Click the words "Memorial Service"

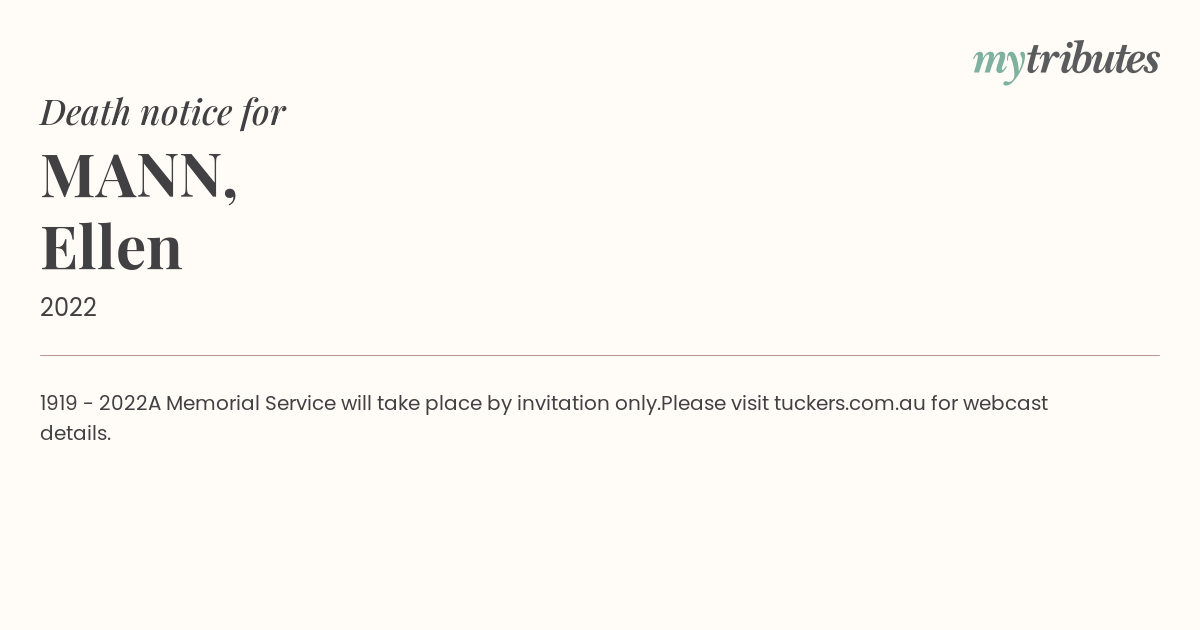tap(251, 403)
